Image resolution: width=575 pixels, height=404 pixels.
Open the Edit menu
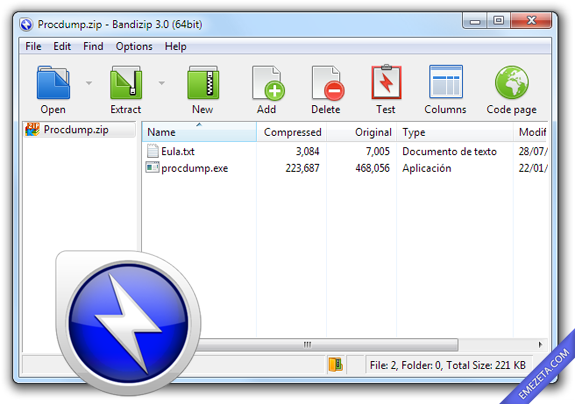tap(62, 46)
